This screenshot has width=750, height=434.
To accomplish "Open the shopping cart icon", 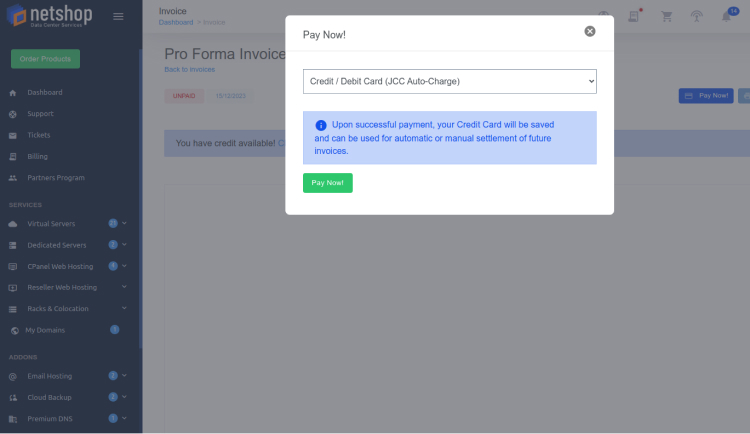I will 666,16.
